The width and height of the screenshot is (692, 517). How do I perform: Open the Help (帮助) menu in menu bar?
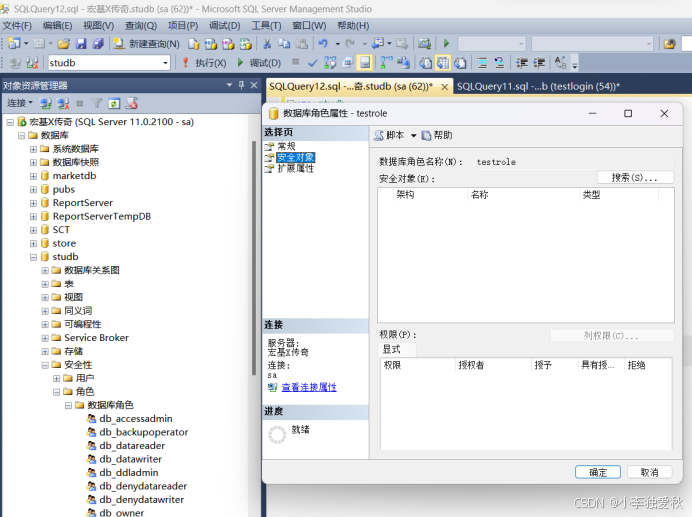(x=353, y=26)
